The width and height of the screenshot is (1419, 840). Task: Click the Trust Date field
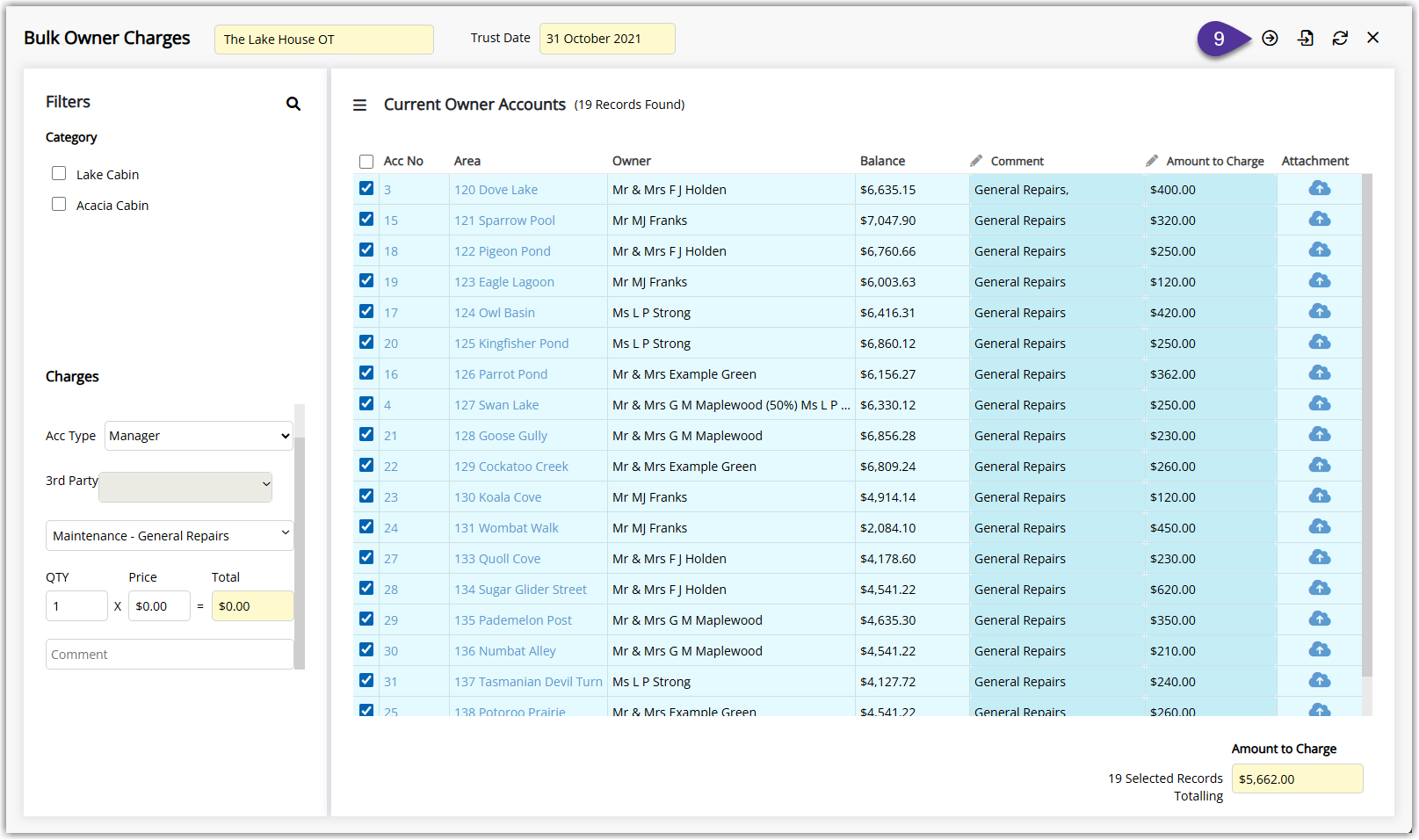(607, 39)
